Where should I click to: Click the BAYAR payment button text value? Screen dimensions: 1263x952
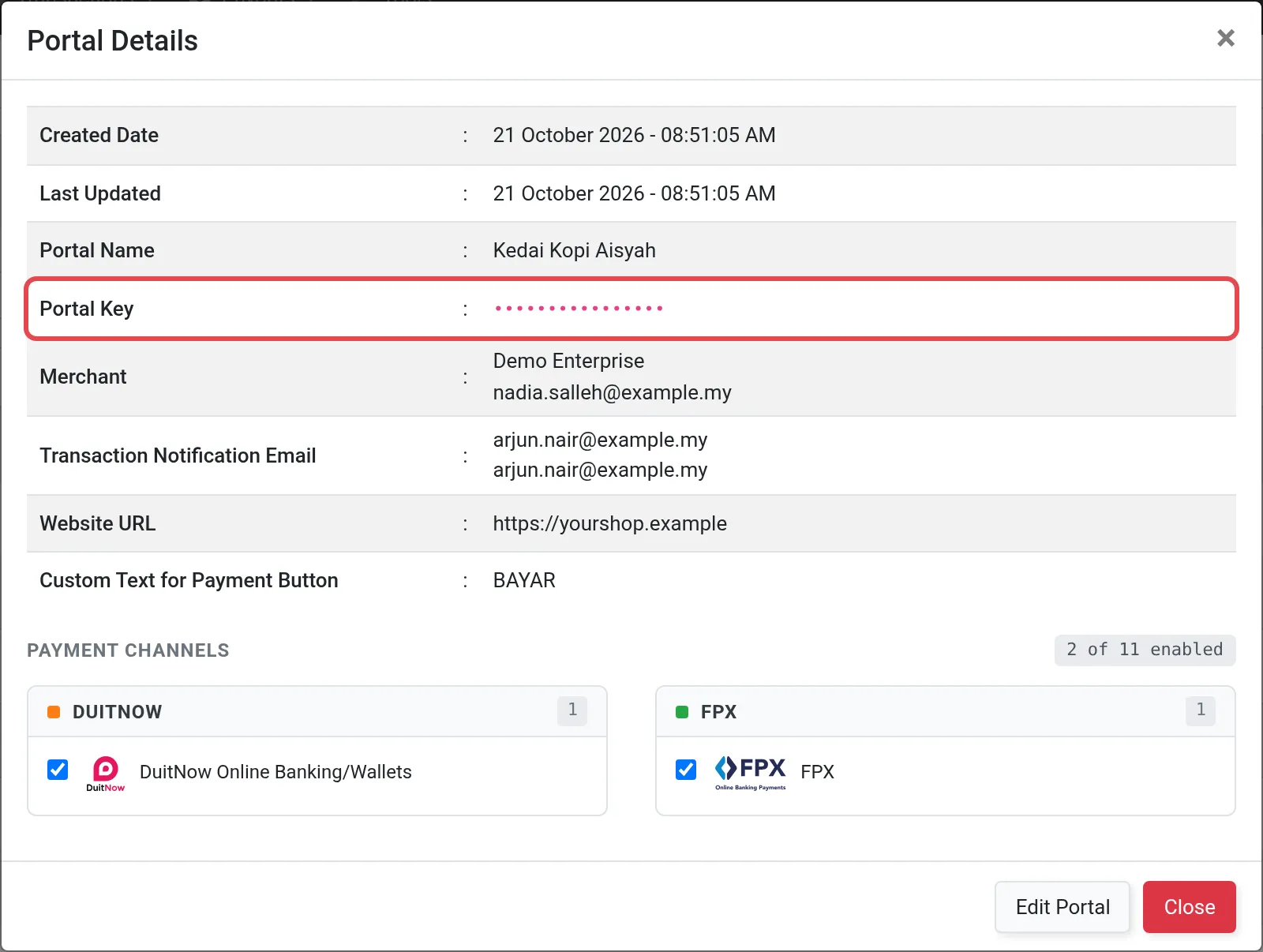click(x=524, y=580)
